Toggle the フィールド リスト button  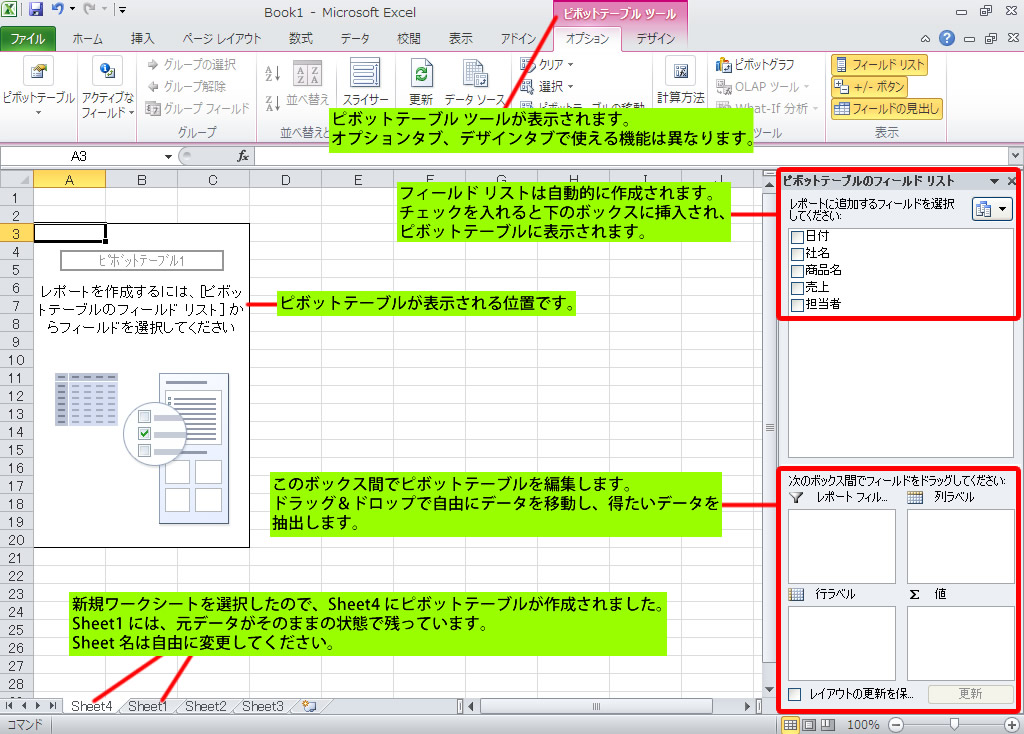[879, 65]
